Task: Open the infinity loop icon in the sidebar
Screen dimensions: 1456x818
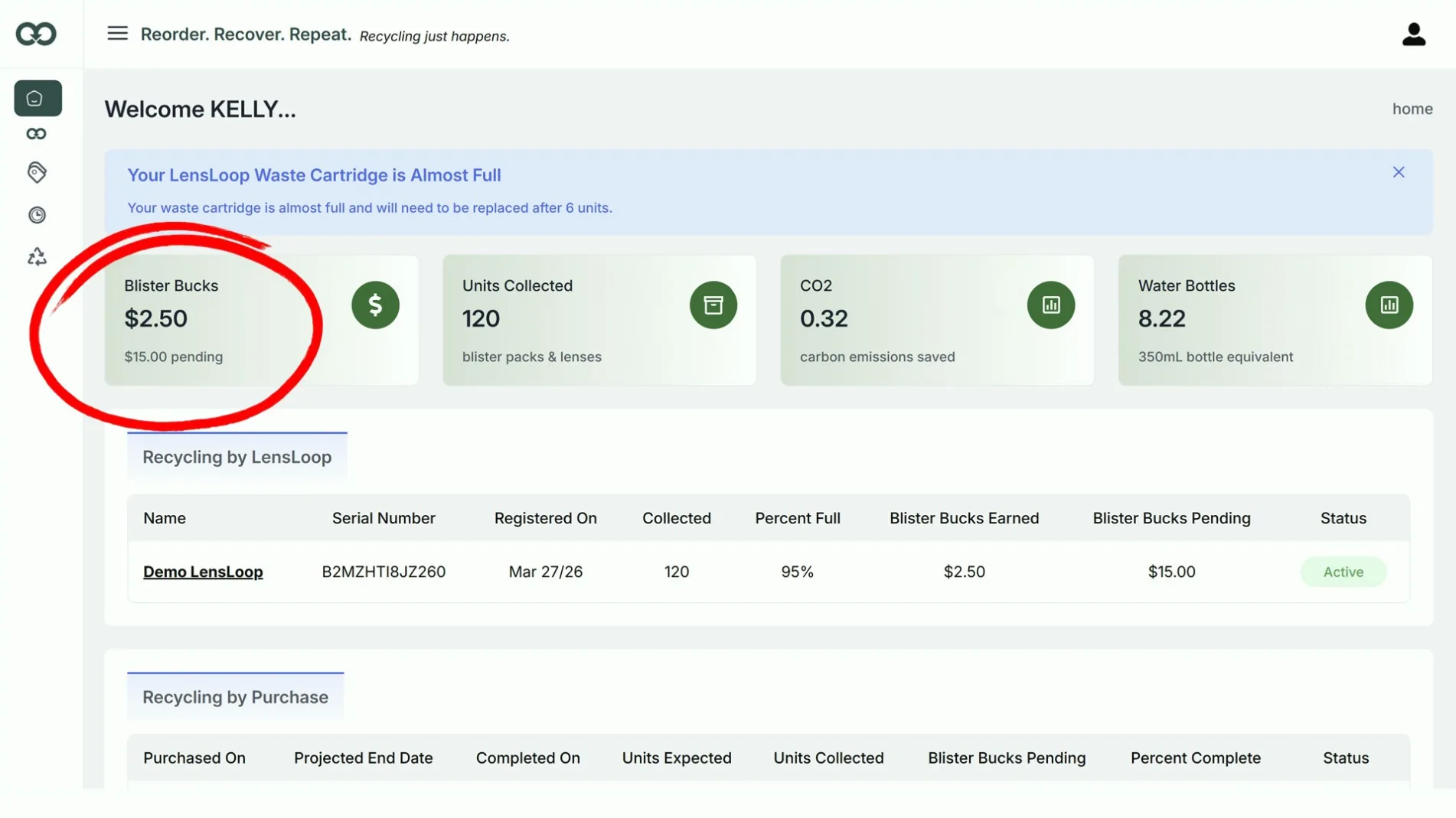Action: 36,134
